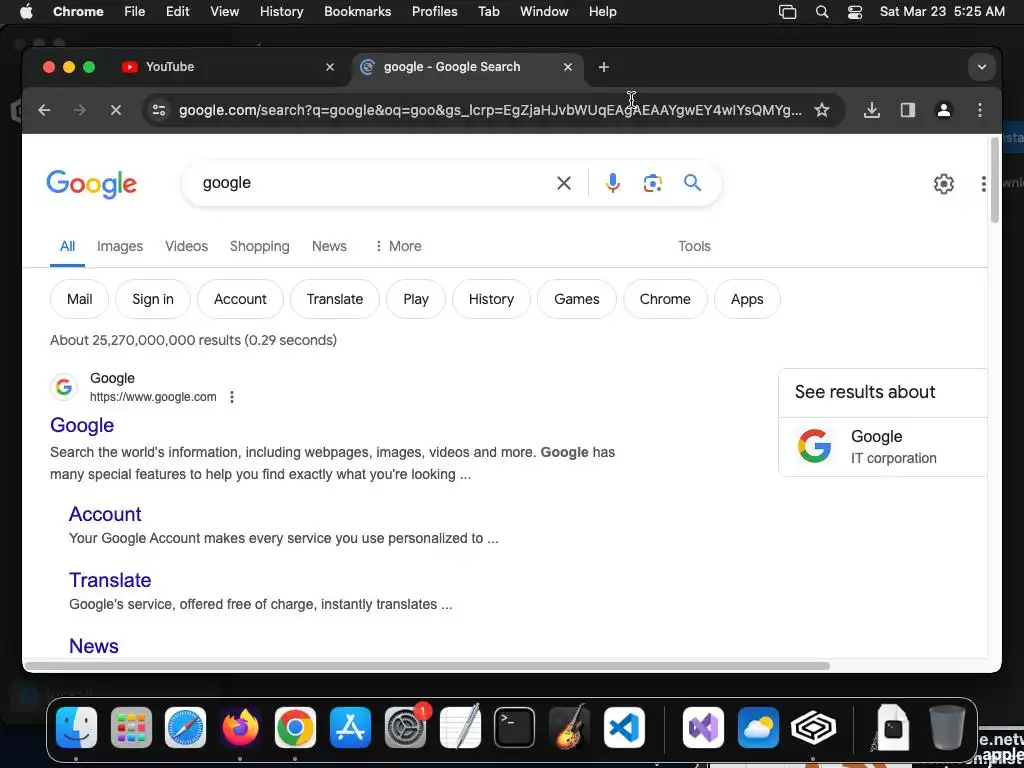Launch Safari from the Dock

click(x=185, y=728)
